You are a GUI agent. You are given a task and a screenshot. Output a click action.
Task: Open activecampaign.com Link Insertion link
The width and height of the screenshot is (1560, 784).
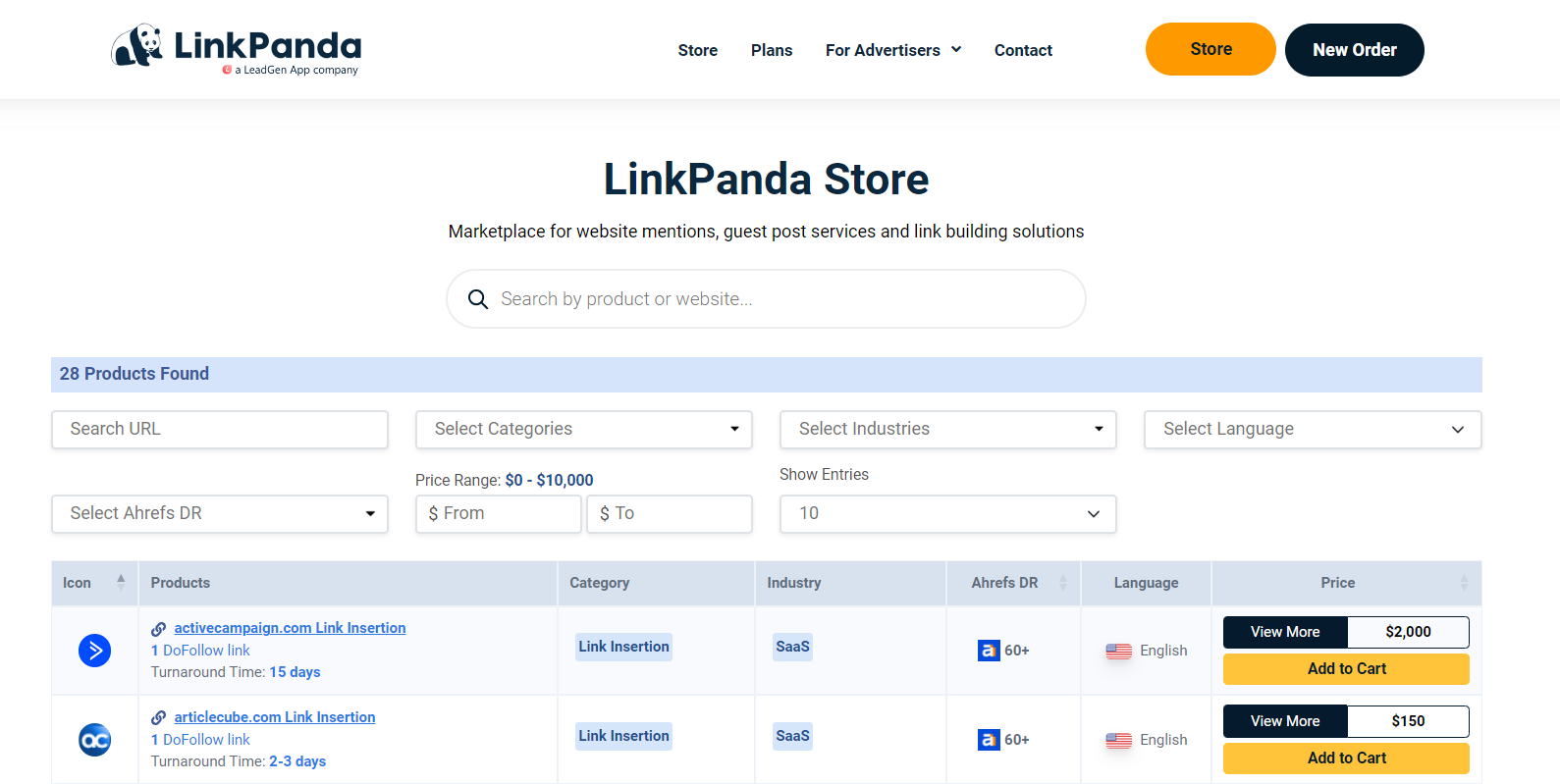(290, 628)
